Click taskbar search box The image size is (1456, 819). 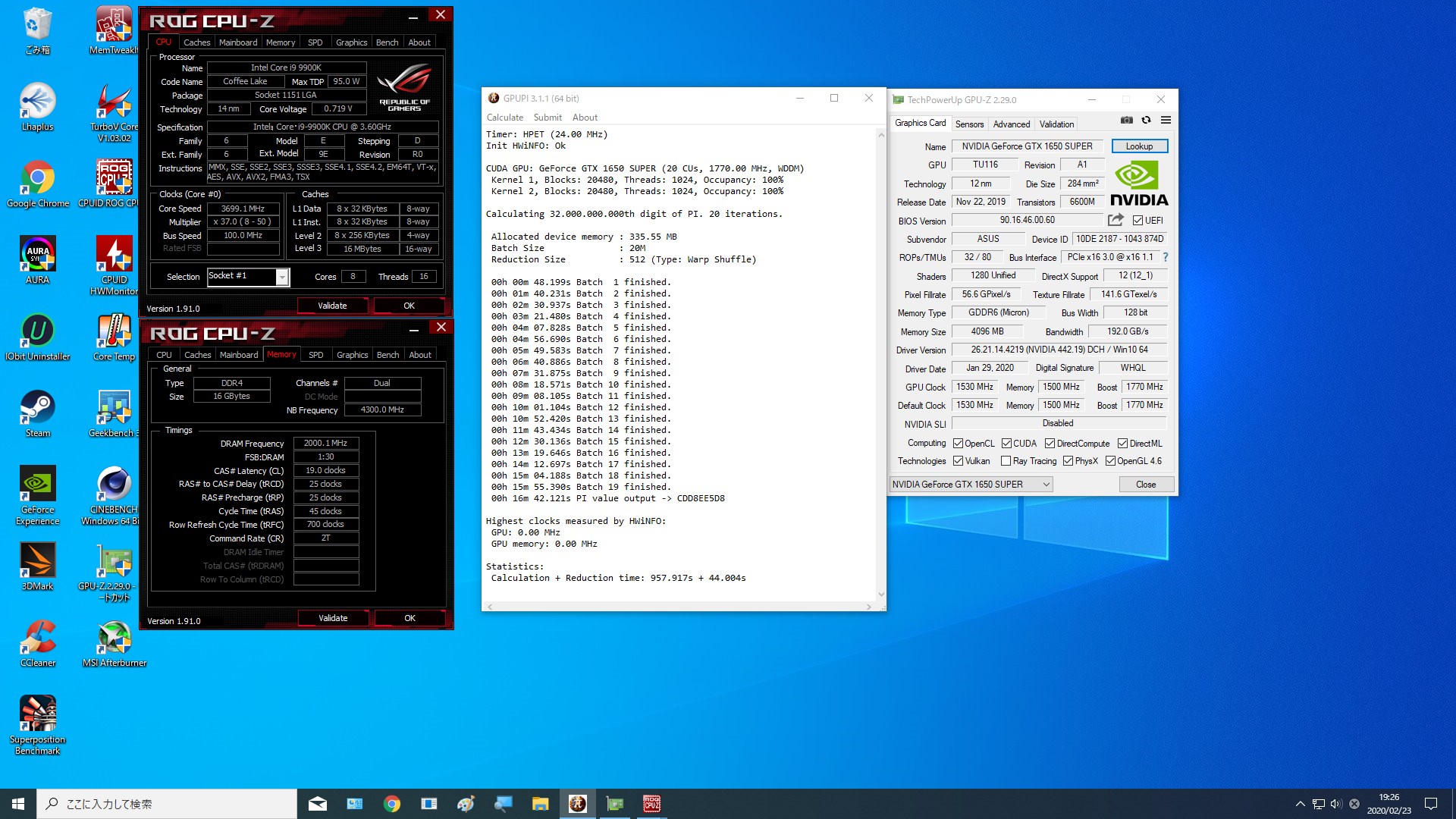[167, 804]
